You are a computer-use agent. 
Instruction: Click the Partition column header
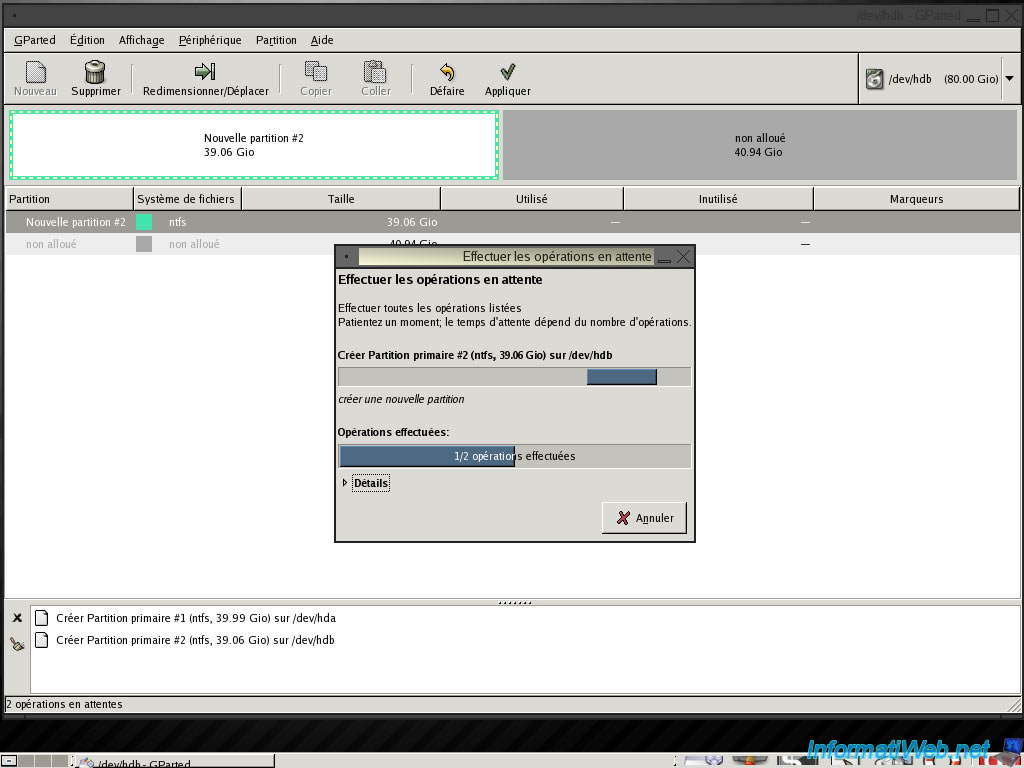pos(69,199)
